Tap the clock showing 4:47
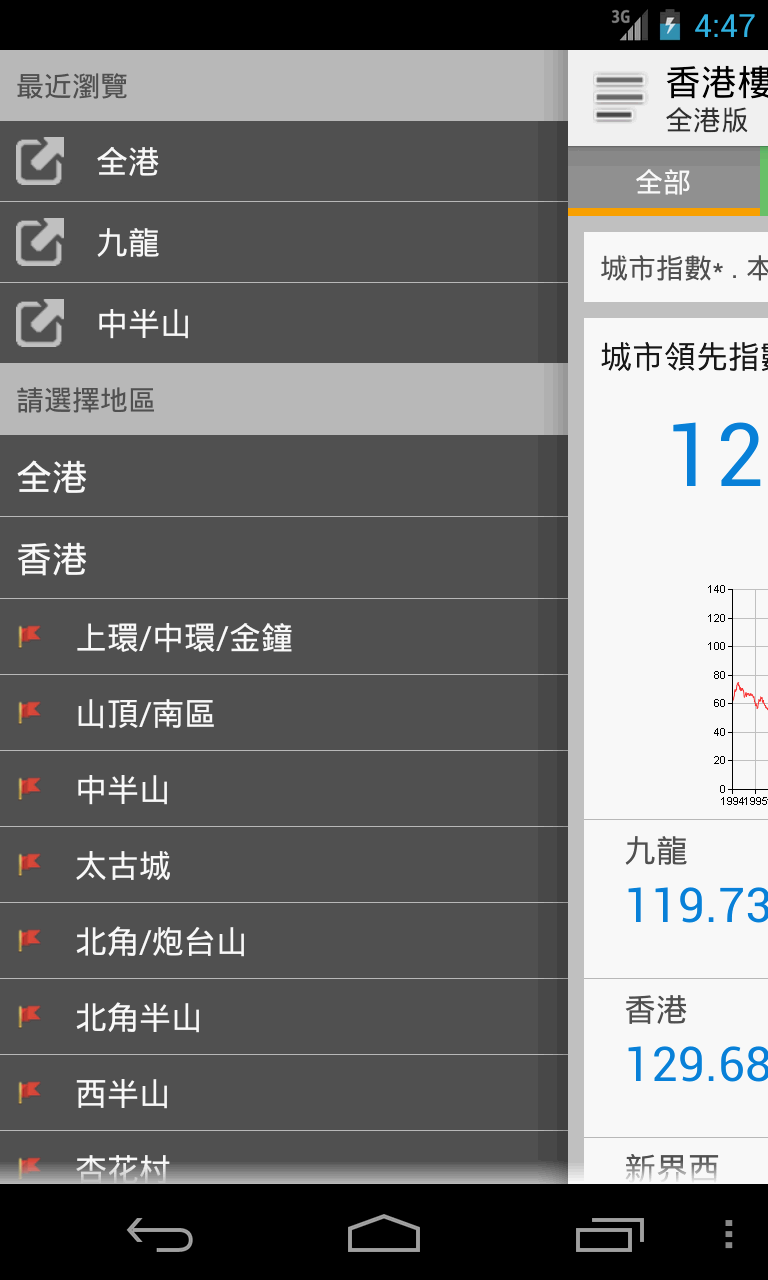The height and width of the screenshot is (1280, 768). pyautogui.click(x=725, y=25)
